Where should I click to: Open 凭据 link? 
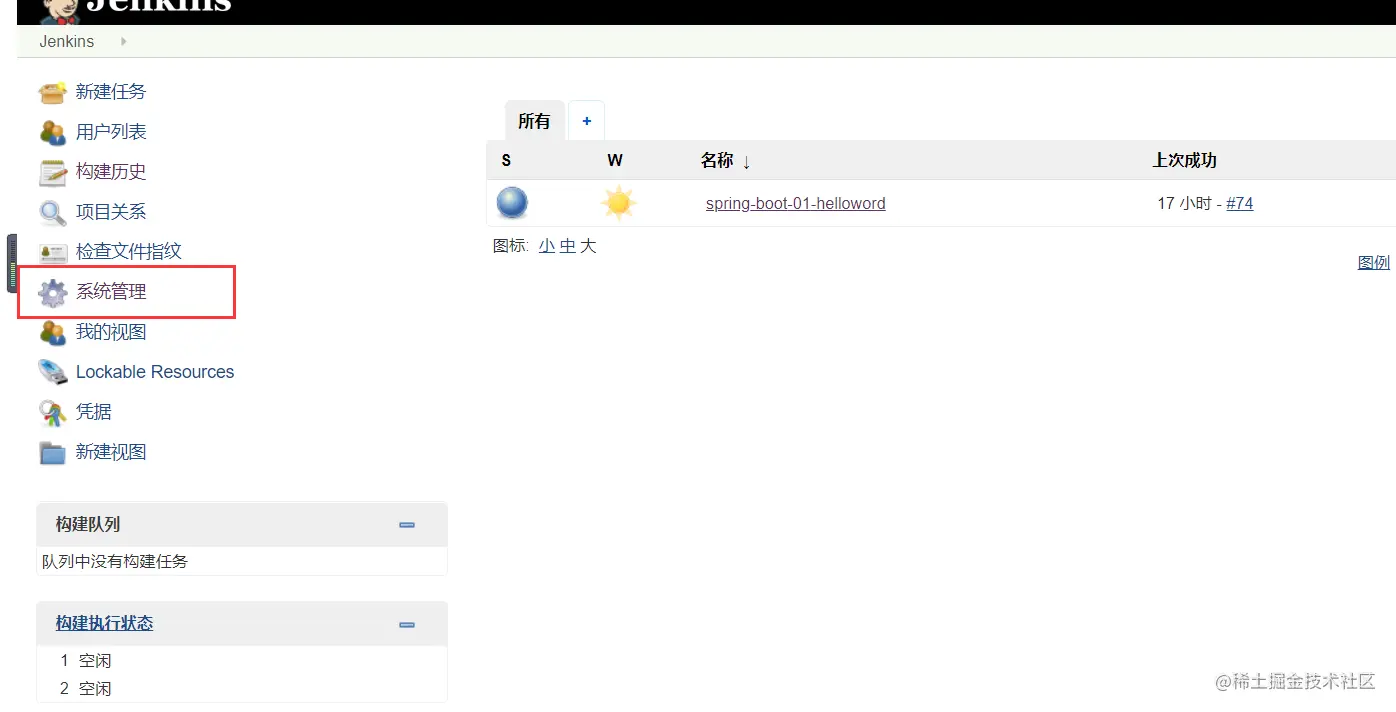pos(94,412)
